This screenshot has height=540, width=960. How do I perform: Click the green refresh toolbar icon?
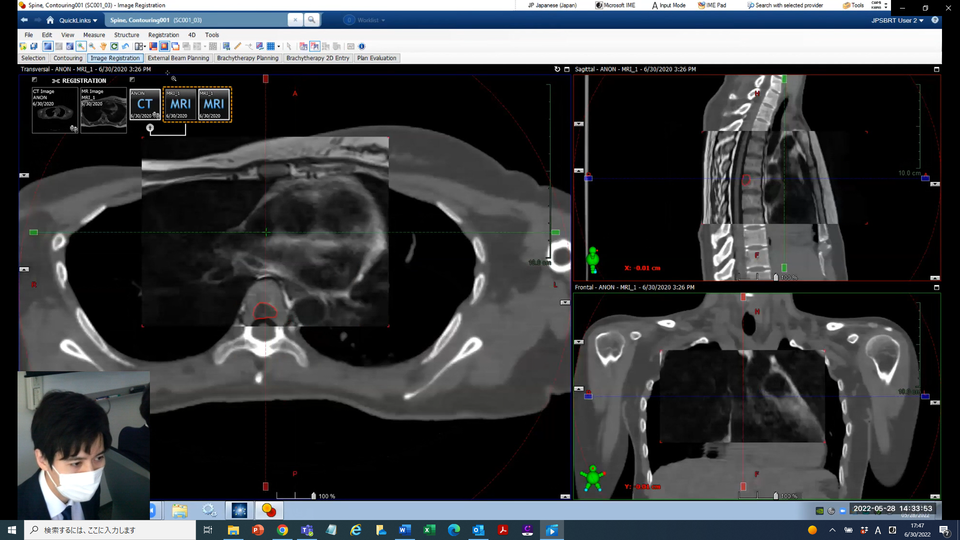[114, 46]
